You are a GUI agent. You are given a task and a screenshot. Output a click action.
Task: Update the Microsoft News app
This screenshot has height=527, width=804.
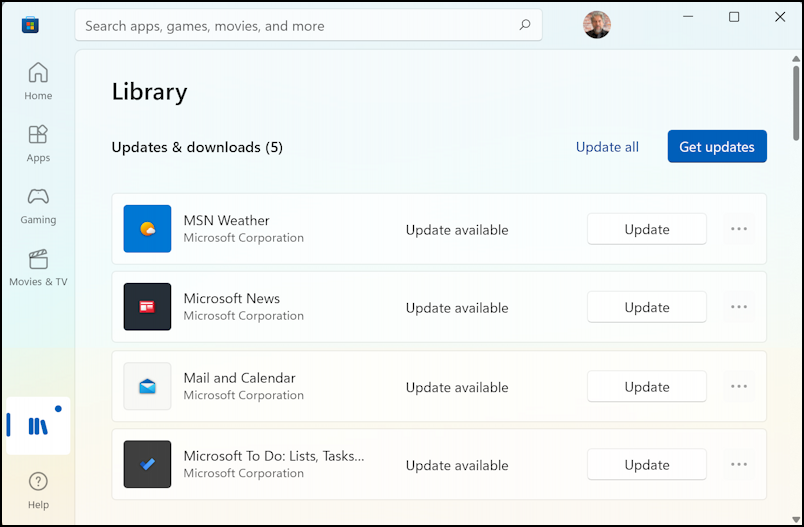click(x=647, y=307)
